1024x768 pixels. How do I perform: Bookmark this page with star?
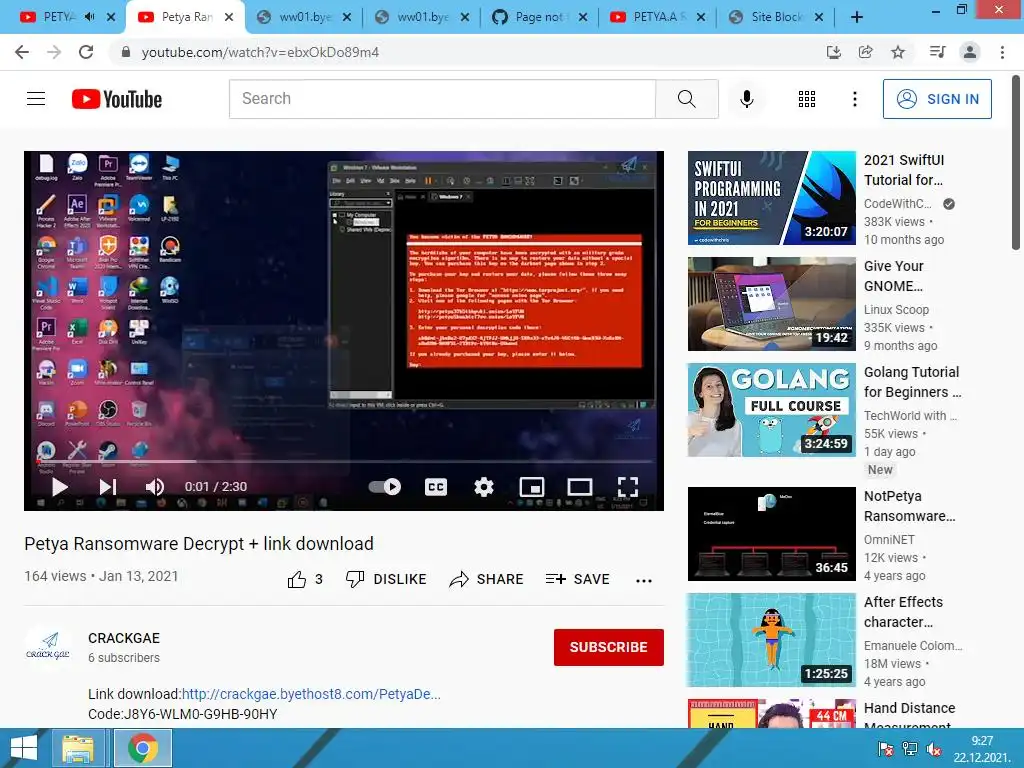pos(898,52)
